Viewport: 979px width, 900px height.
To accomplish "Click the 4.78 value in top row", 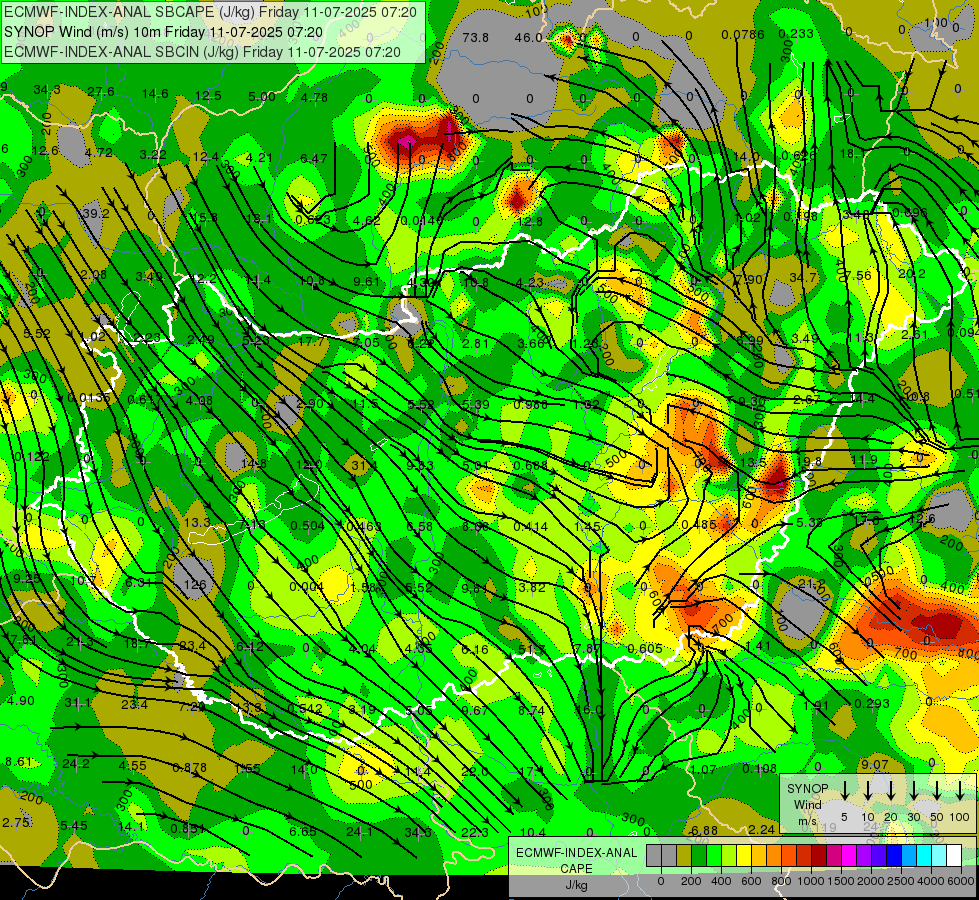I will tap(314, 97).
